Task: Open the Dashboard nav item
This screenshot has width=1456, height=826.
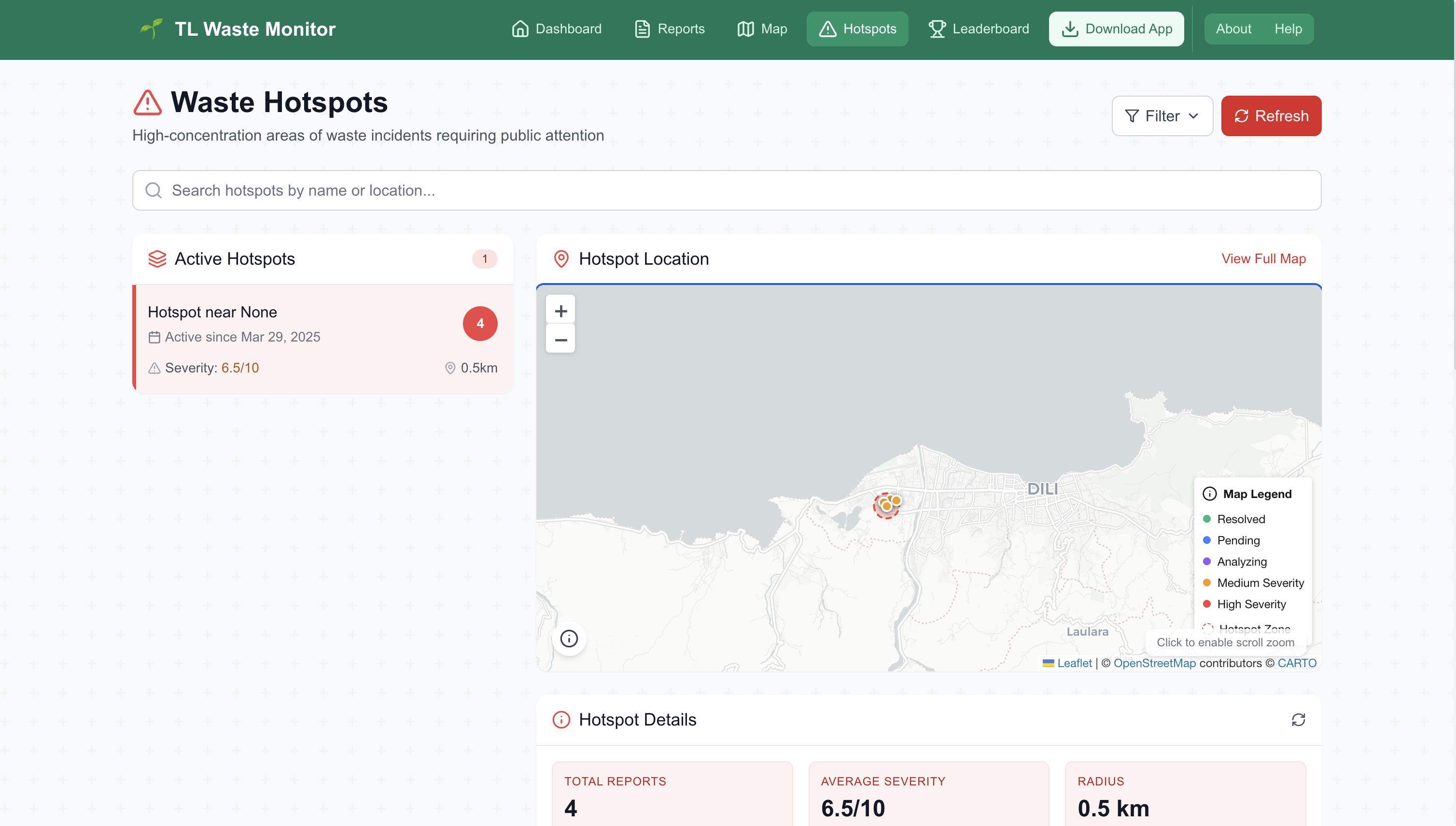Action: pos(556,29)
